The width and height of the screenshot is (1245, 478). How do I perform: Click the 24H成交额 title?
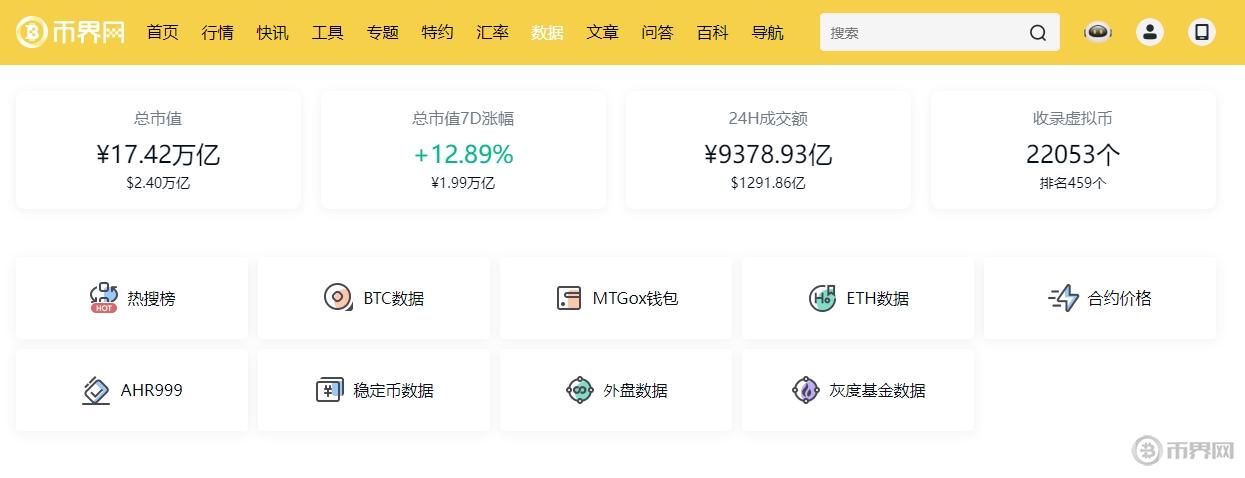pos(768,118)
